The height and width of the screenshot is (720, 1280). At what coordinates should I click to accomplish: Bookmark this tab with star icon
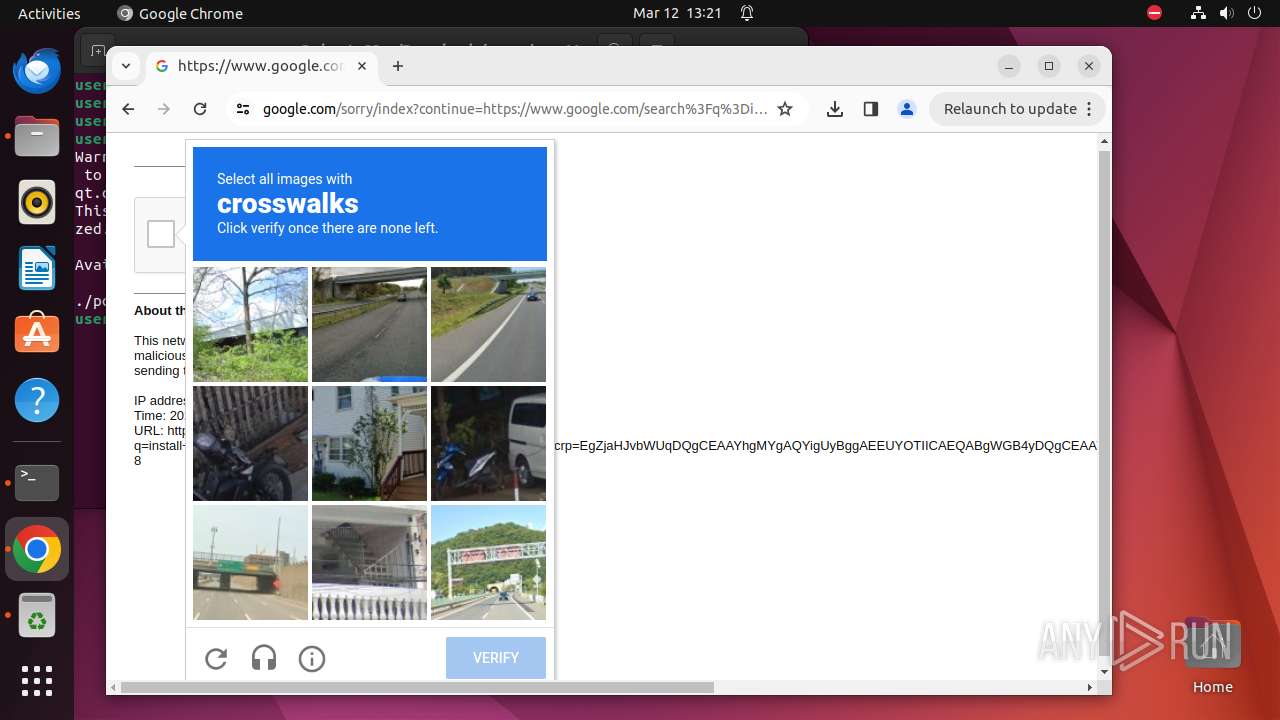point(785,109)
